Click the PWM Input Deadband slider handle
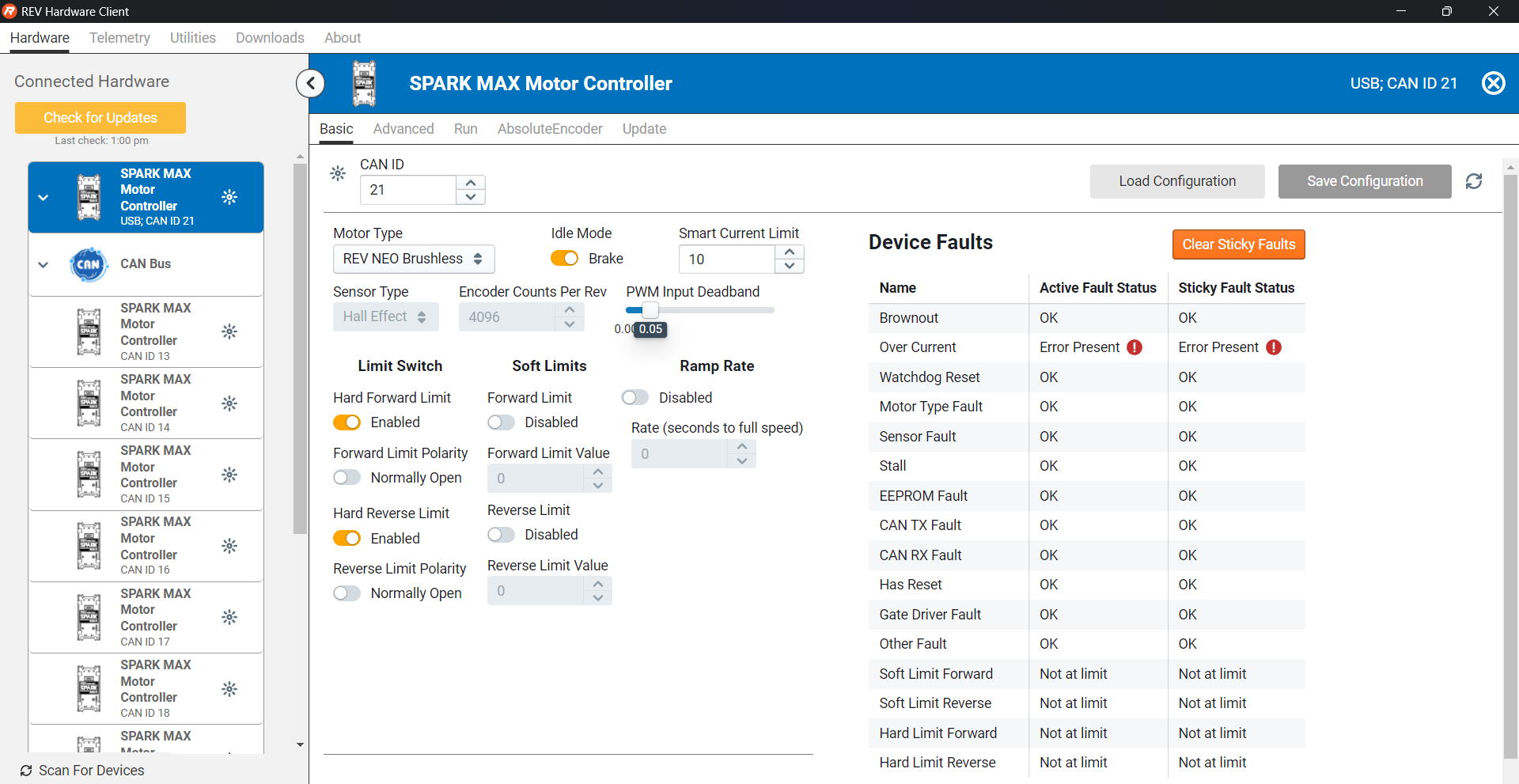 (x=650, y=310)
